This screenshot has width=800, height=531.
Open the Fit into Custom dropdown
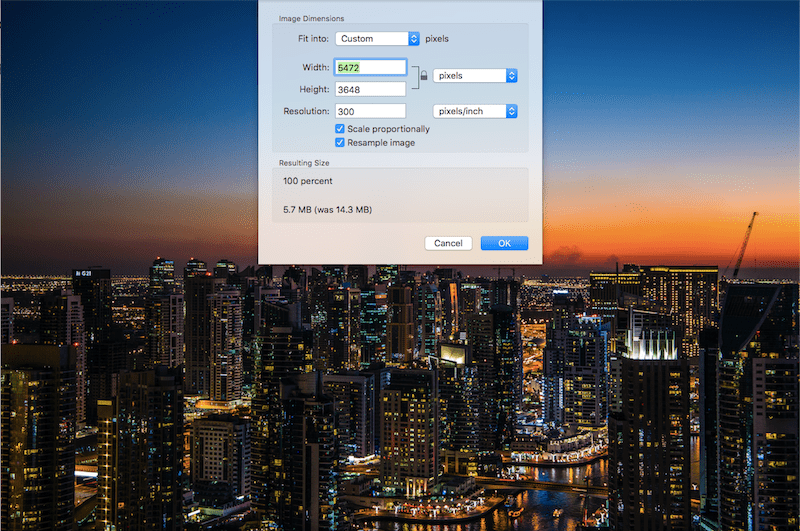click(x=377, y=39)
